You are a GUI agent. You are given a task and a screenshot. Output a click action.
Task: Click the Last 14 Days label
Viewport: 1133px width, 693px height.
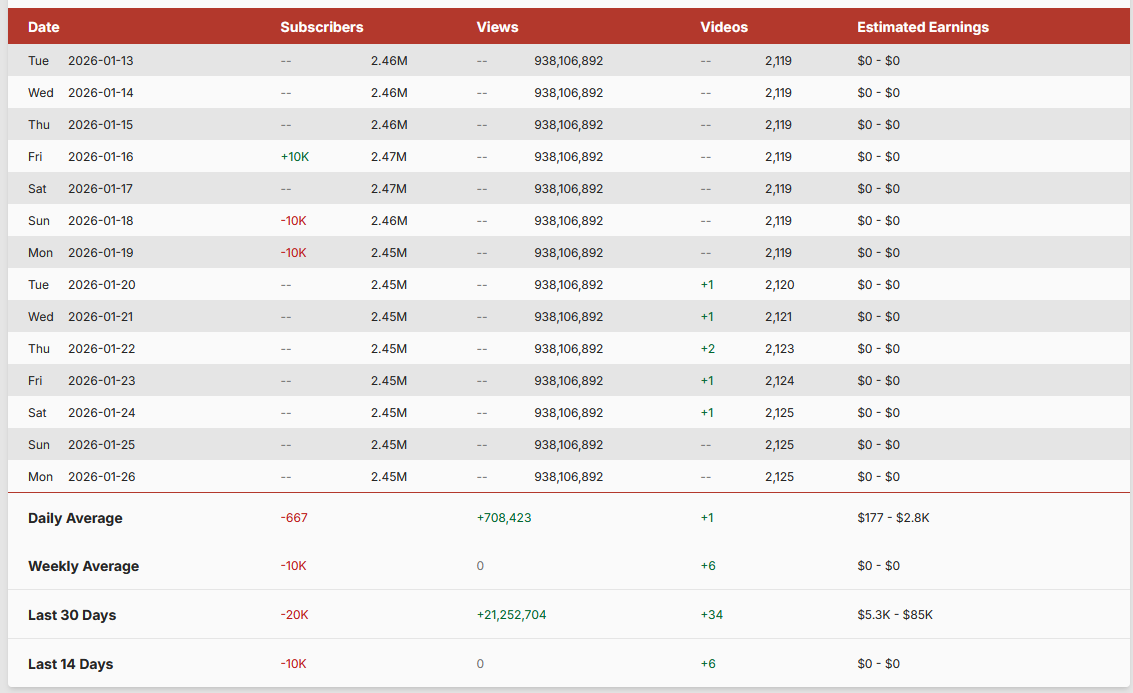(70, 664)
